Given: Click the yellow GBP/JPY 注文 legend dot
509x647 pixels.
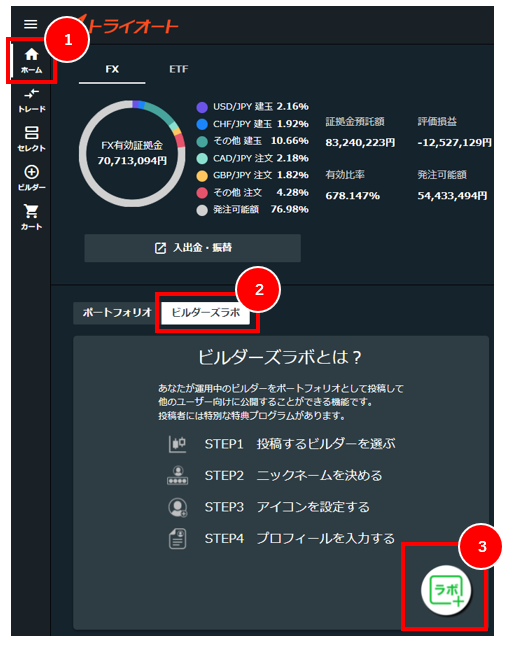Looking at the screenshot, I should pos(202,176).
